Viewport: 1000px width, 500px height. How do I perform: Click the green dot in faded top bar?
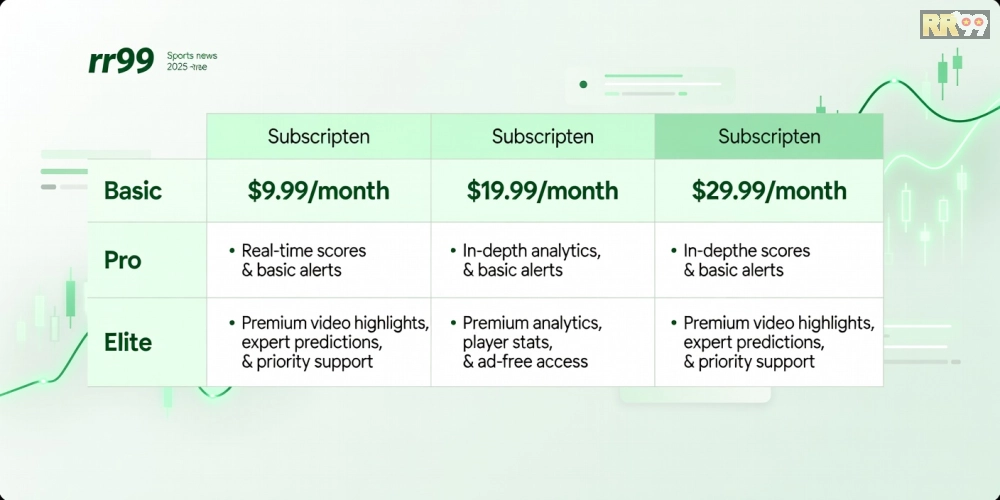coord(583,84)
